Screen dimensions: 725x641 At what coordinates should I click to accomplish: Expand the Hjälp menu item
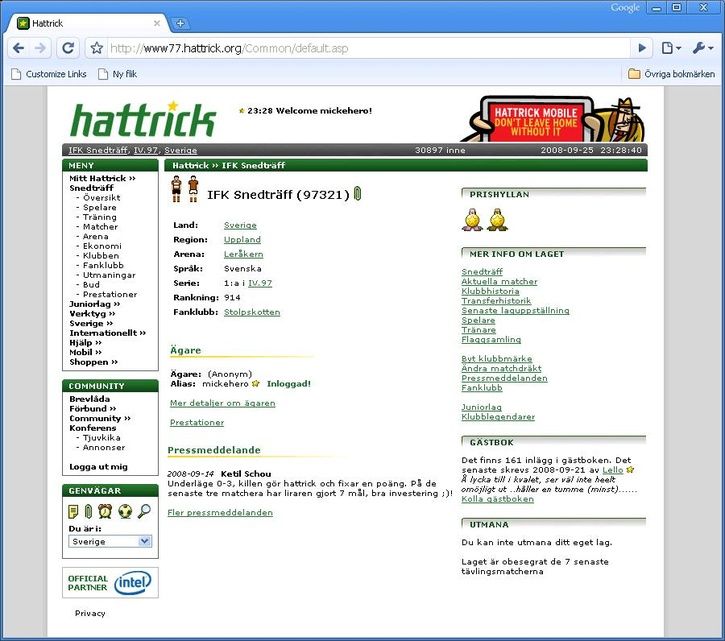click(x=85, y=343)
